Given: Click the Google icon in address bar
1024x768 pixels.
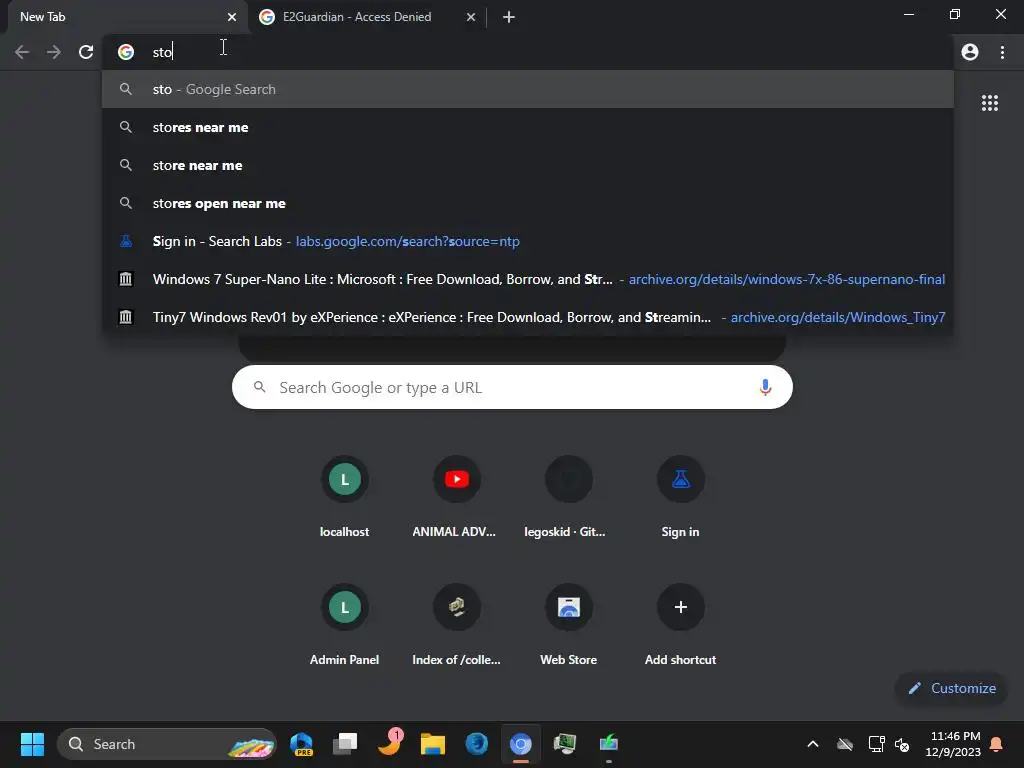Looking at the screenshot, I should tap(126, 52).
